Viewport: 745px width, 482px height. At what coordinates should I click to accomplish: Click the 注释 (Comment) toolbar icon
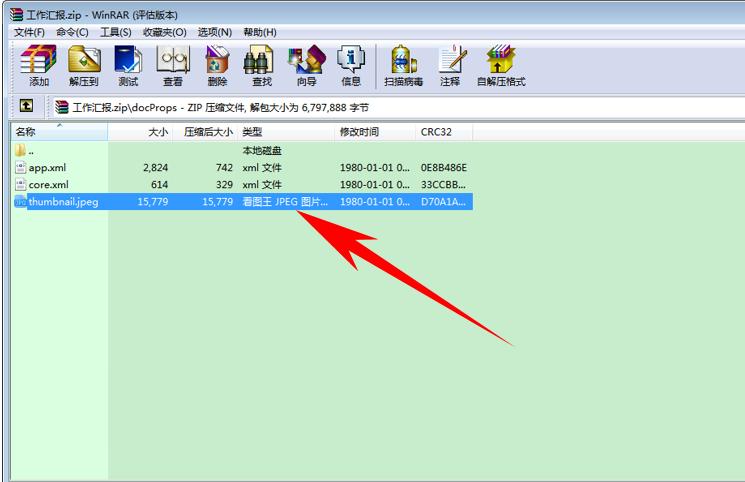coord(451,59)
